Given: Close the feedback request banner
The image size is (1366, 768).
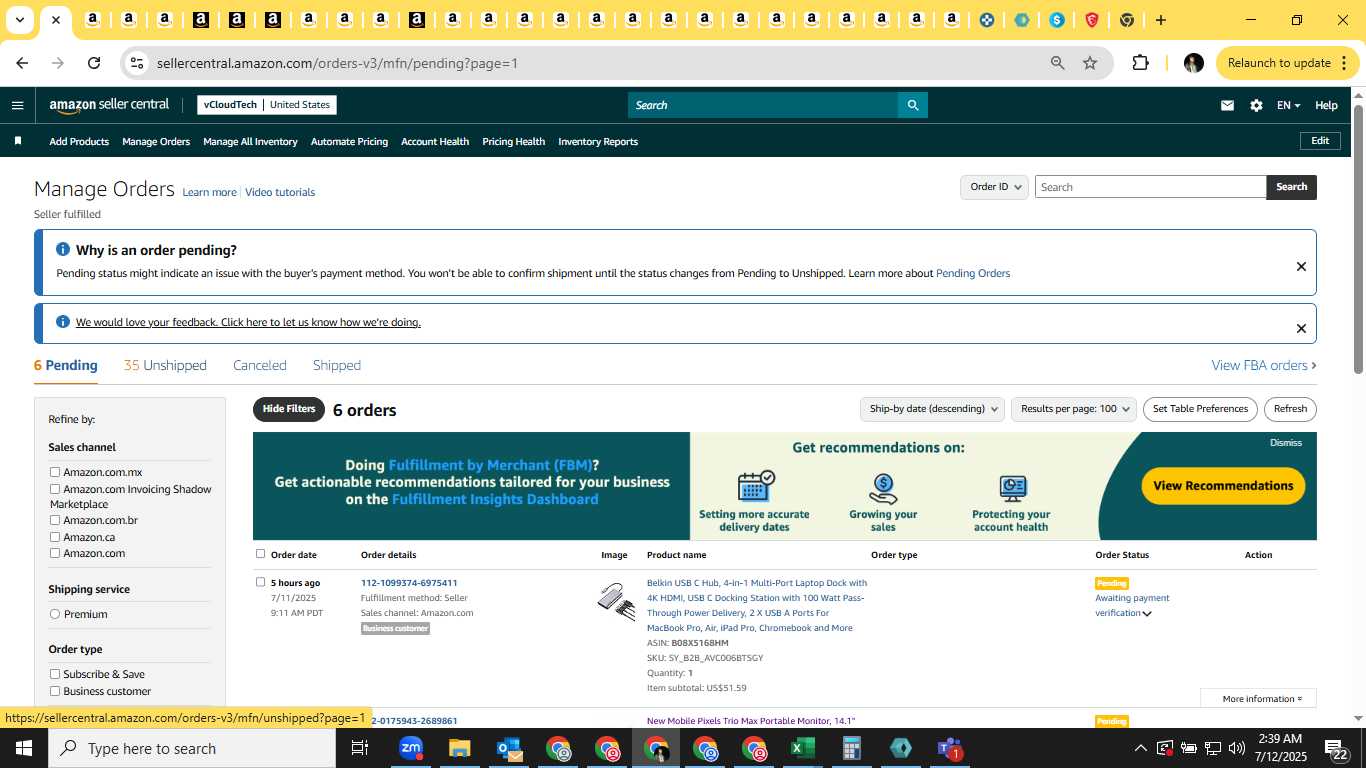Looking at the screenshot, I should (1301, 328).
